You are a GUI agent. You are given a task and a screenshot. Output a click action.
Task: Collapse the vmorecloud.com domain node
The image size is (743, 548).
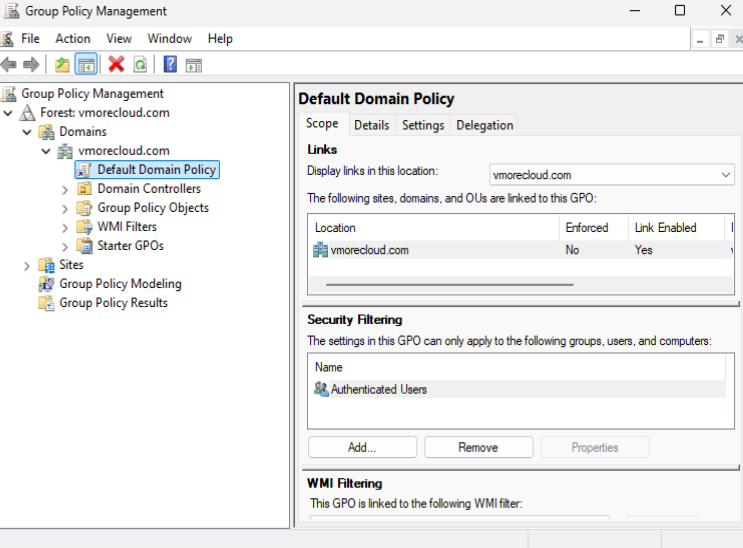tap(46, 151)
